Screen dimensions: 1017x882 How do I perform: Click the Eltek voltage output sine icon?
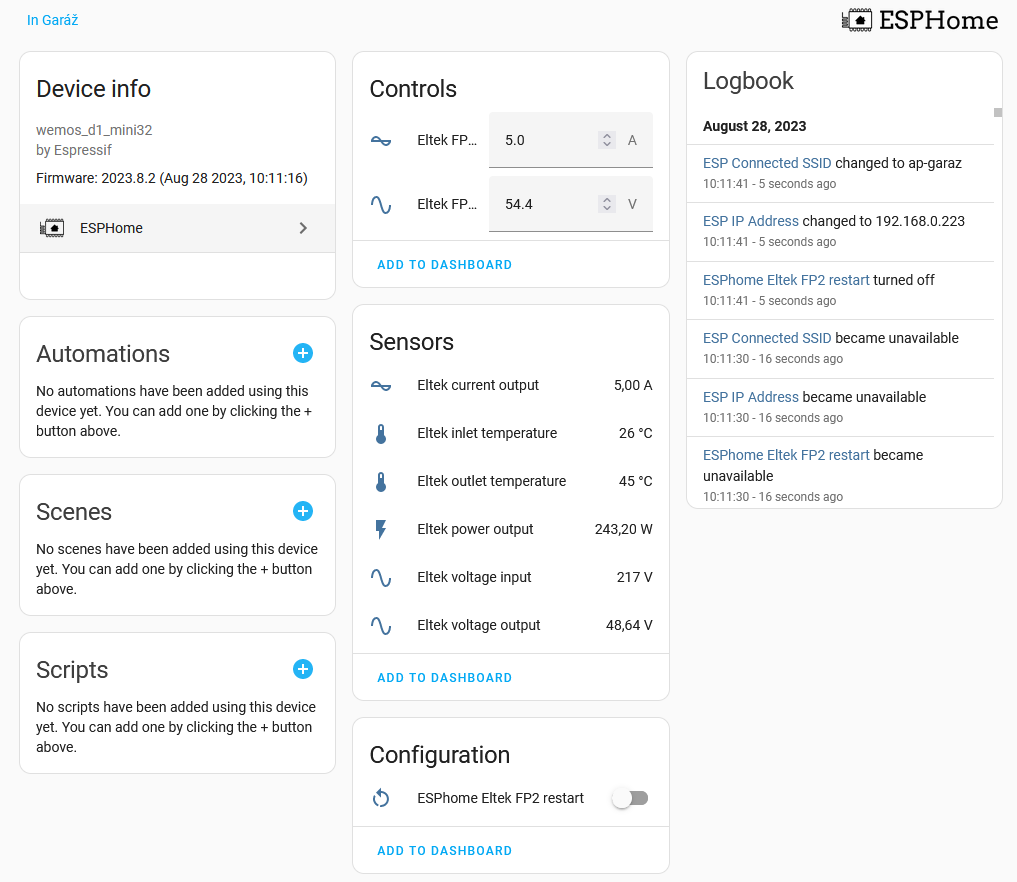coord(381,625)
